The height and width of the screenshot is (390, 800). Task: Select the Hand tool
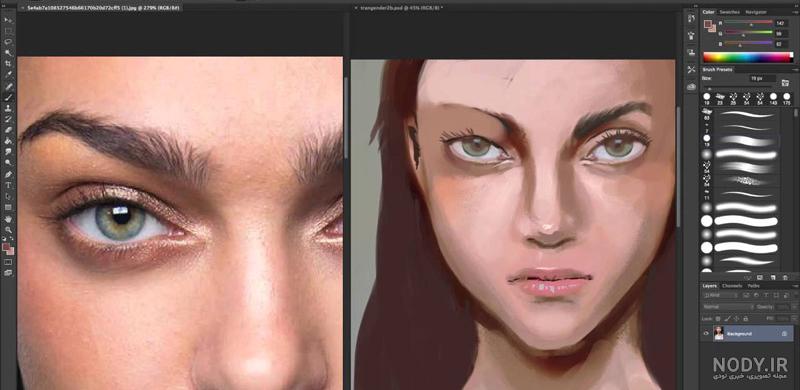click(8, 218)
